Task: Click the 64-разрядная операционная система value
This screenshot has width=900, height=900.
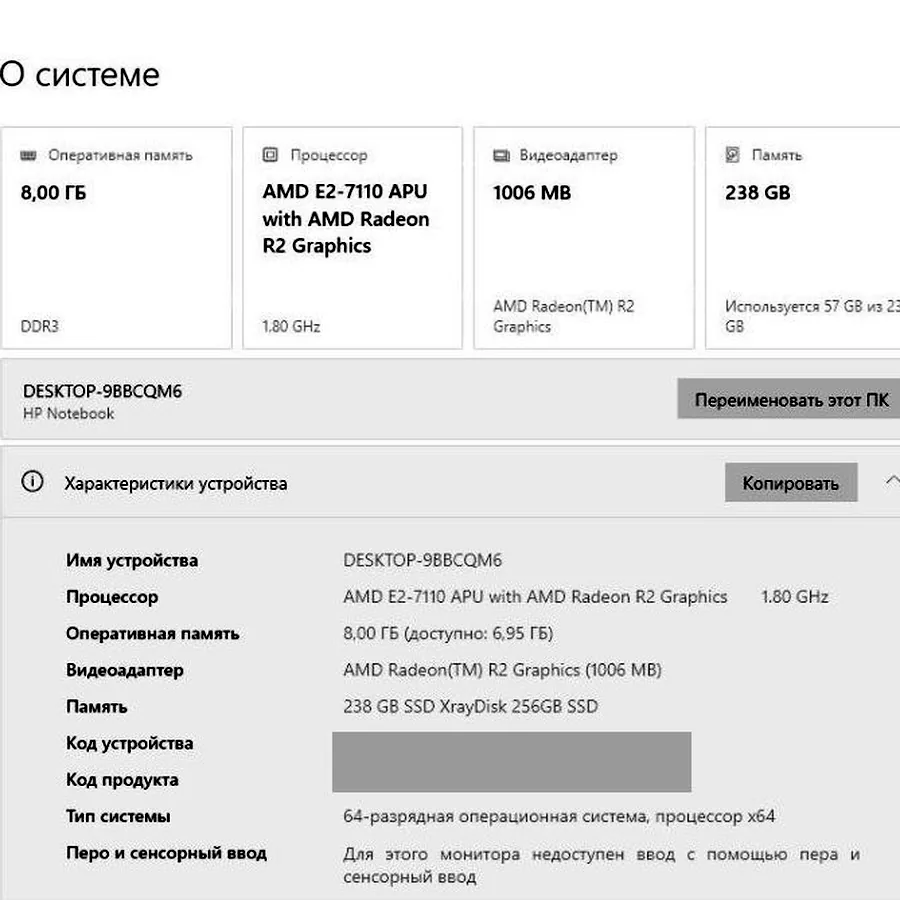Action: click(559, 816)
